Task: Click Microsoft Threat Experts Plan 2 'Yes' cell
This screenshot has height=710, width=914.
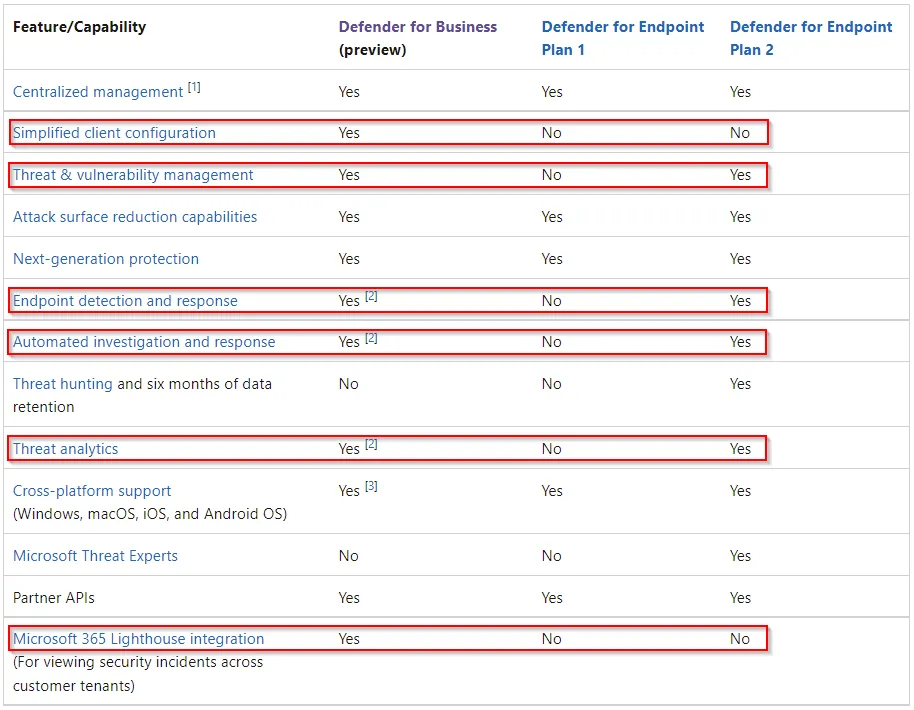Action: click(x=740, y=556)
